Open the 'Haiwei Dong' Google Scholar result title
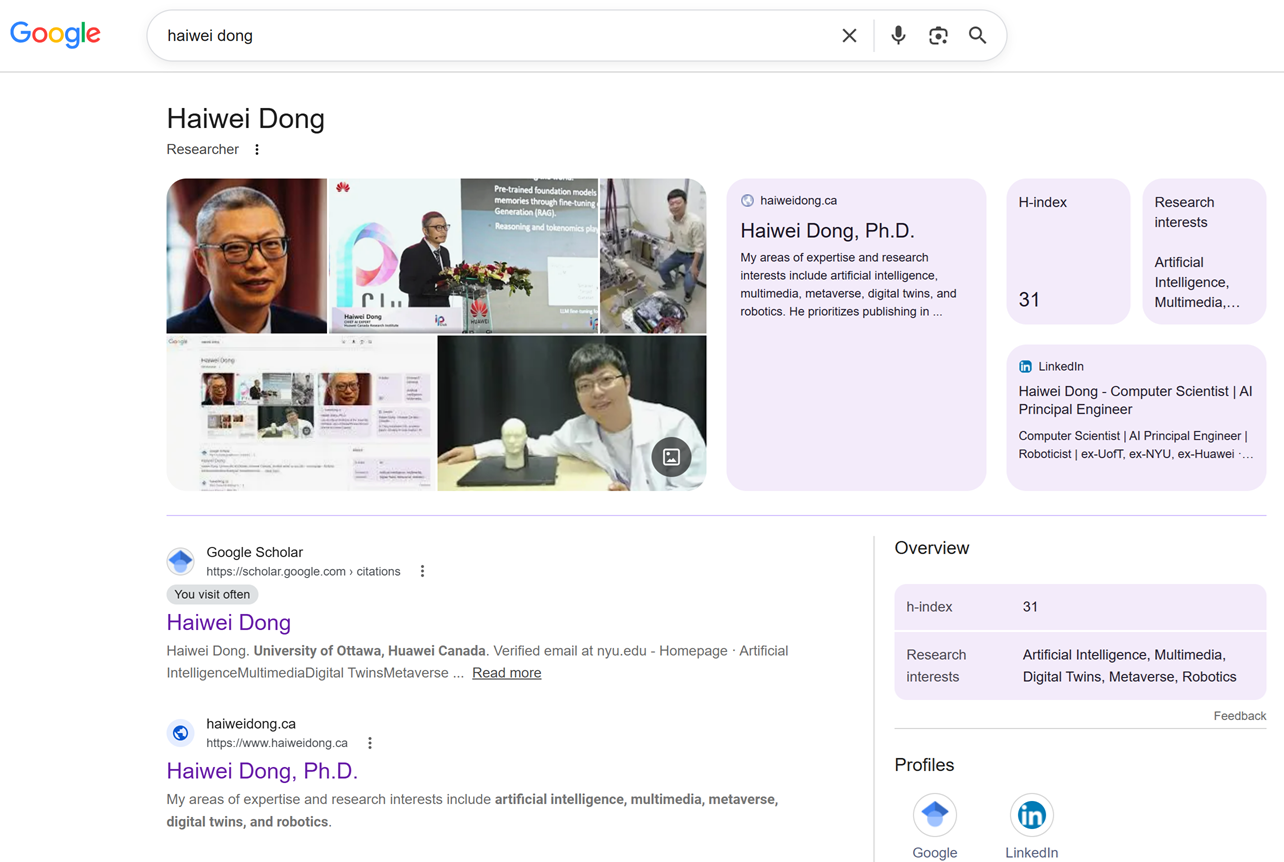This screenshot has width=1284, height=862. tap(229, 622)
